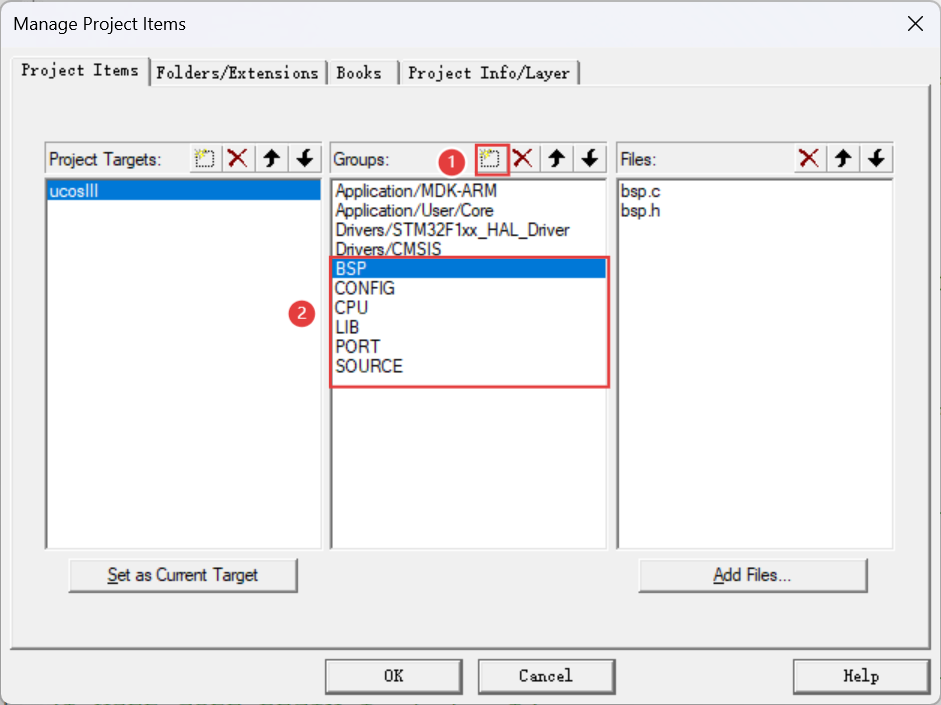The height and width of the screenshot is (705, 941).
Task: Select the Drivers/STM32F1xx_HAL_Driver group
Action: click(x=468, y=230)
